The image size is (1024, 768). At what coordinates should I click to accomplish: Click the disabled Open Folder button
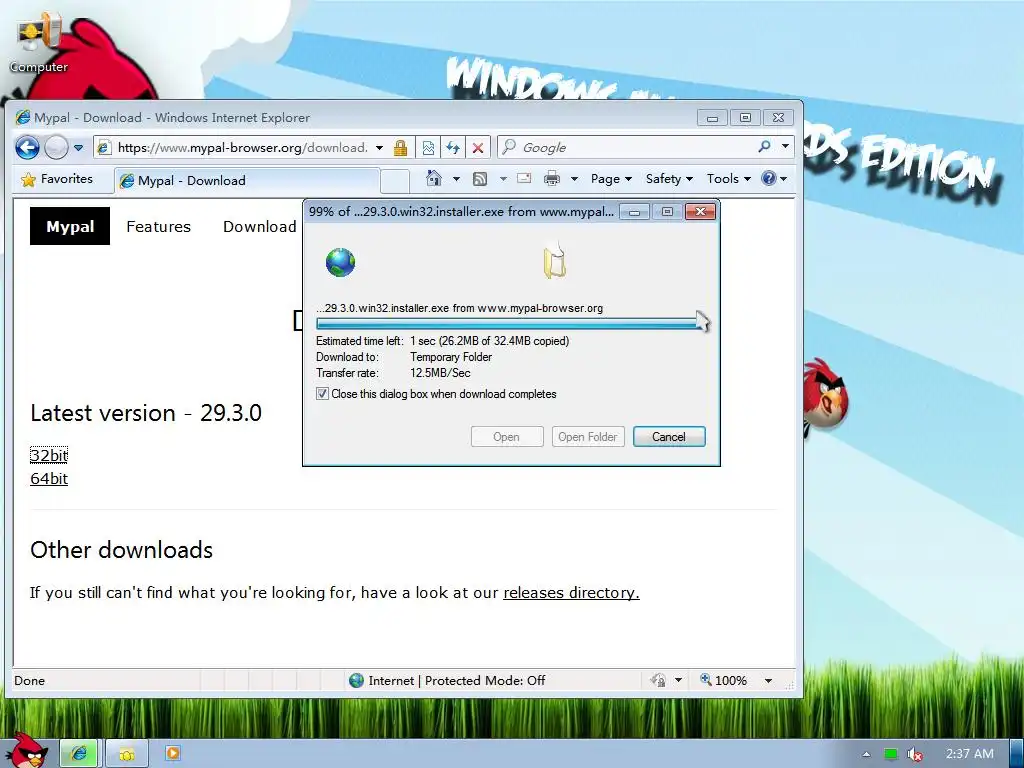(588, 437)
